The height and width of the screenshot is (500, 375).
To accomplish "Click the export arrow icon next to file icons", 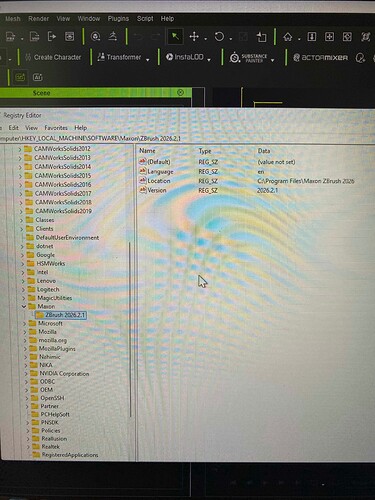I will pos(52,36).
